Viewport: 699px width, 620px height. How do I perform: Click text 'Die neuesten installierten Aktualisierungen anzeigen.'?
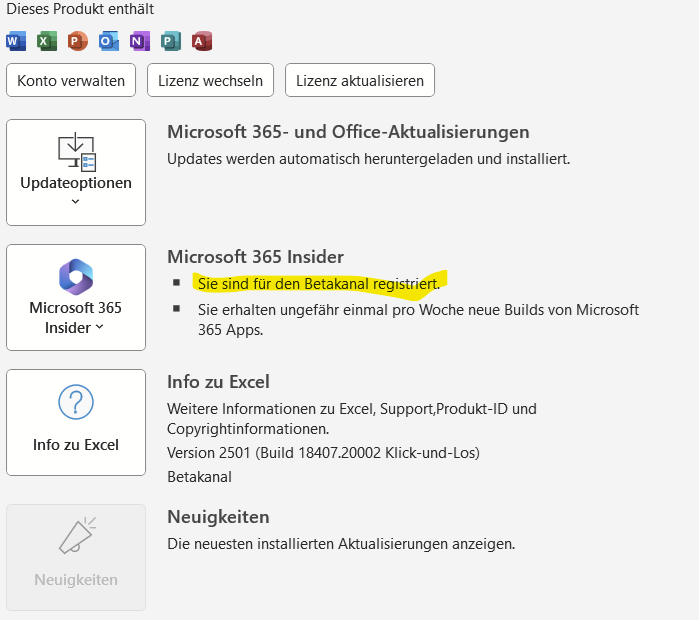(x=341, y=544)
